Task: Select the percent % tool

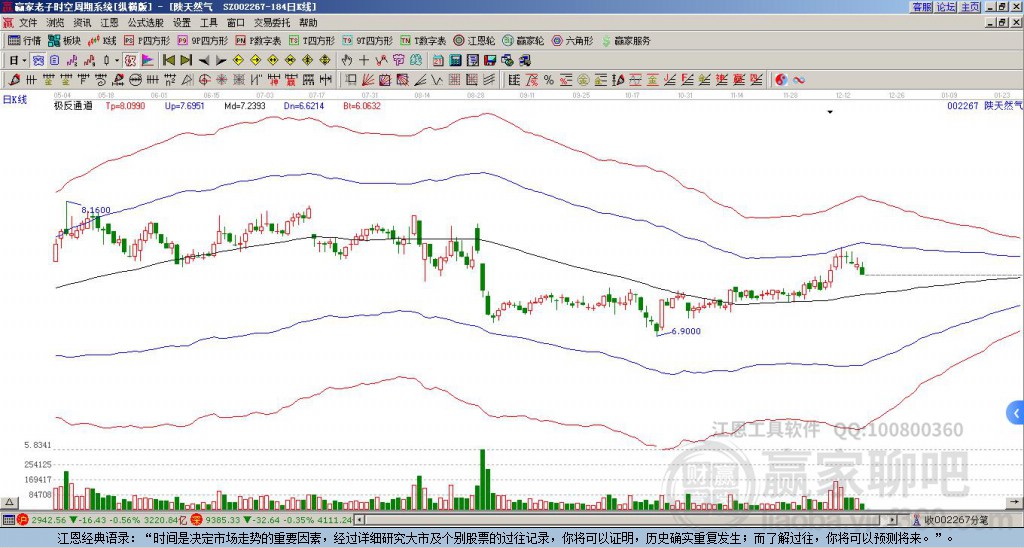Action: tap(549, 80)
